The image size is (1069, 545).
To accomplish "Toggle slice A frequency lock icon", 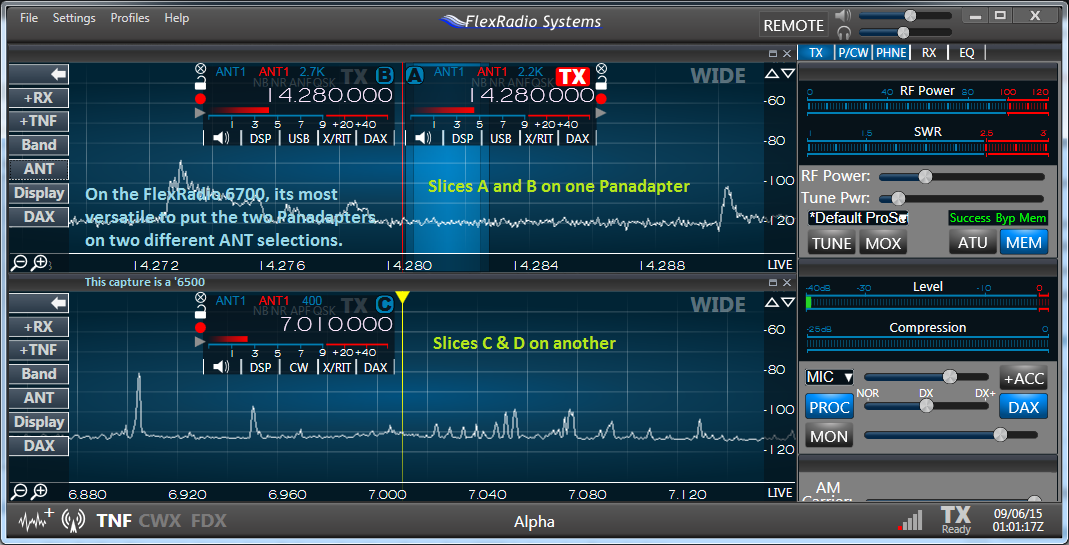I will (601, 83).
